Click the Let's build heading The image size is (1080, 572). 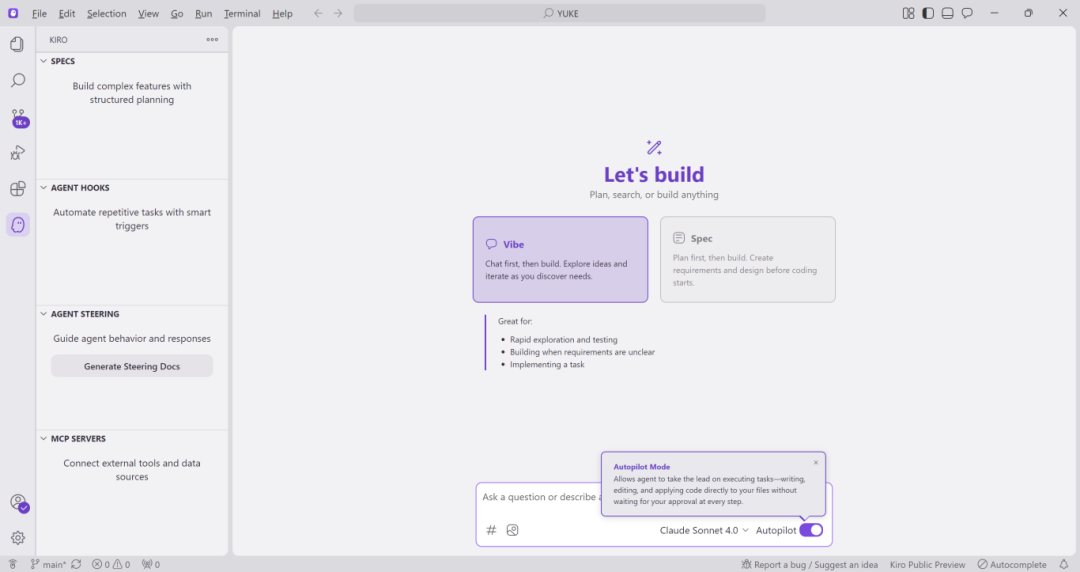click(x=654, y=174)
